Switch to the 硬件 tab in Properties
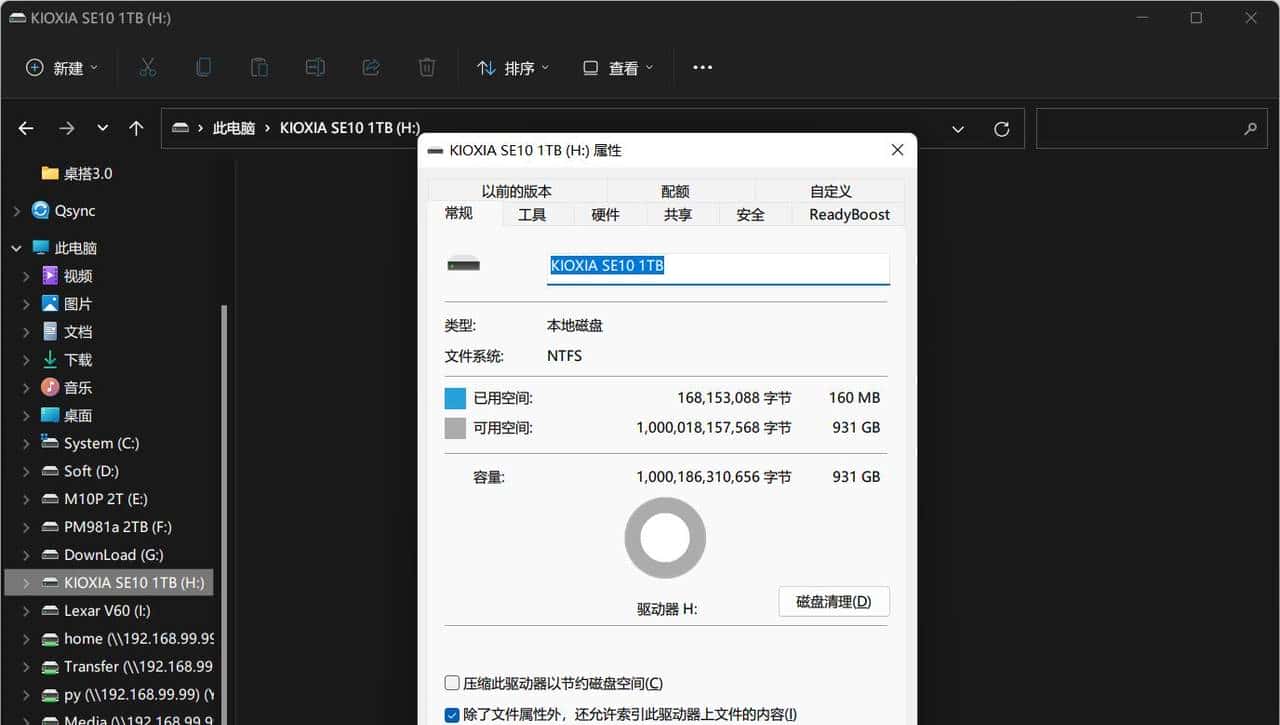The image size is (1280, 725). point(606,214)
